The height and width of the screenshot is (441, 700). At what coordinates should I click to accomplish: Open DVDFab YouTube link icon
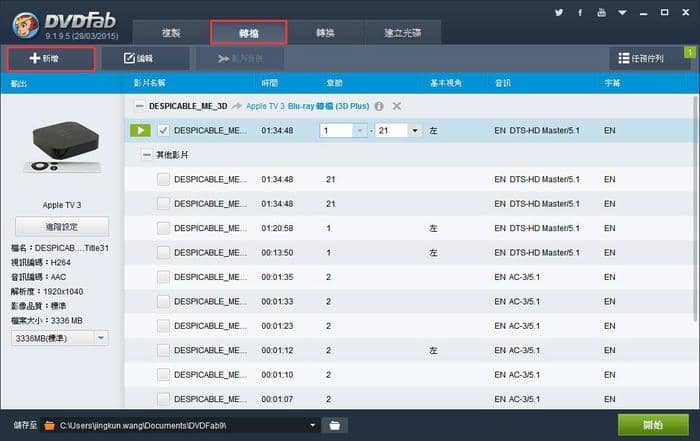click(601, 12)
